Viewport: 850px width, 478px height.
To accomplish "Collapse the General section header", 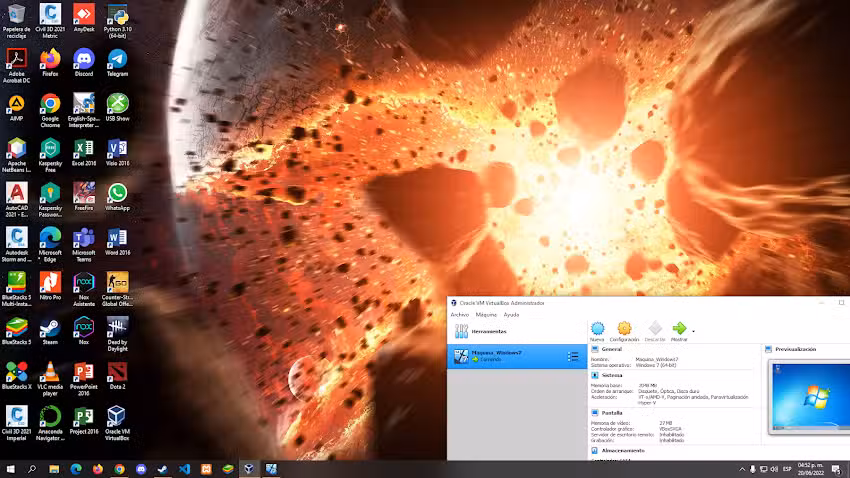I will coord(612,349).
